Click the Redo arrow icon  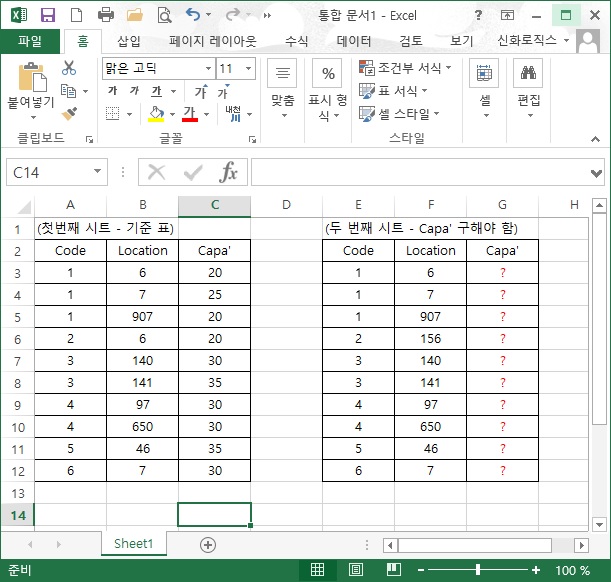pos(233,15)
